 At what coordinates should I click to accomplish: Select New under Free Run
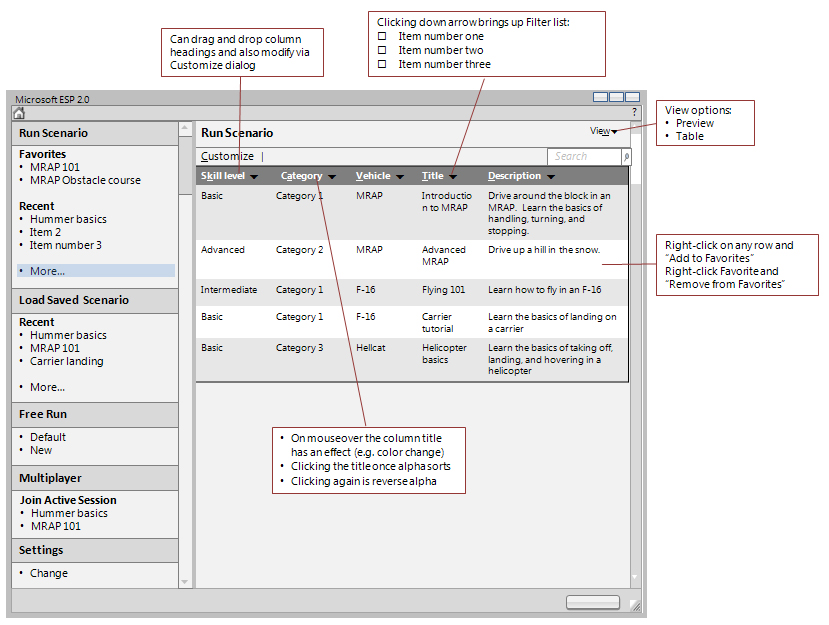pyautogui.click(x=41, y=451)
